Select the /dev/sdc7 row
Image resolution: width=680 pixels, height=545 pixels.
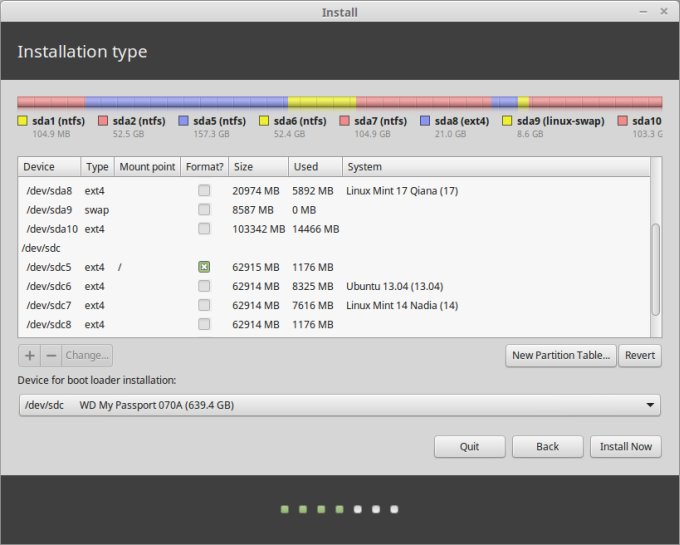tap(334, 305)
